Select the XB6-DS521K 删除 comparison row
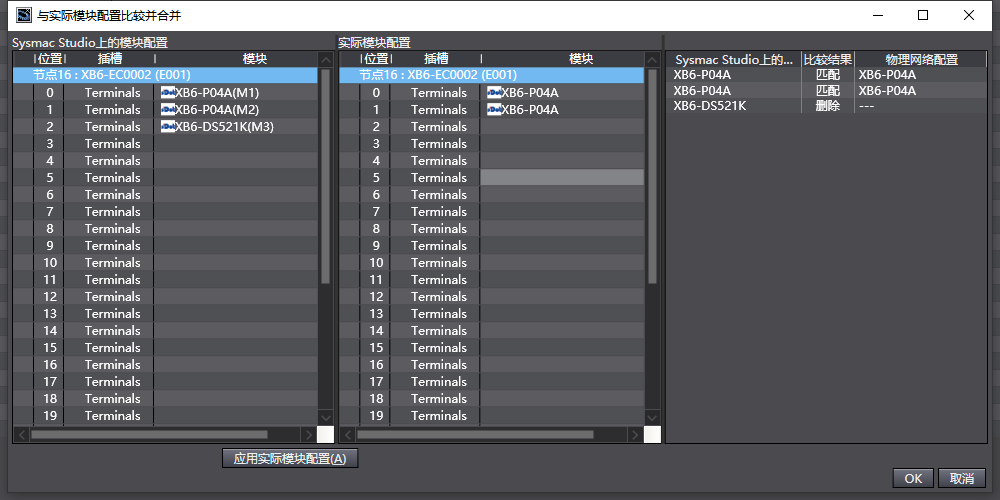This screenshot has height=500, width=1000. (827, 106)
